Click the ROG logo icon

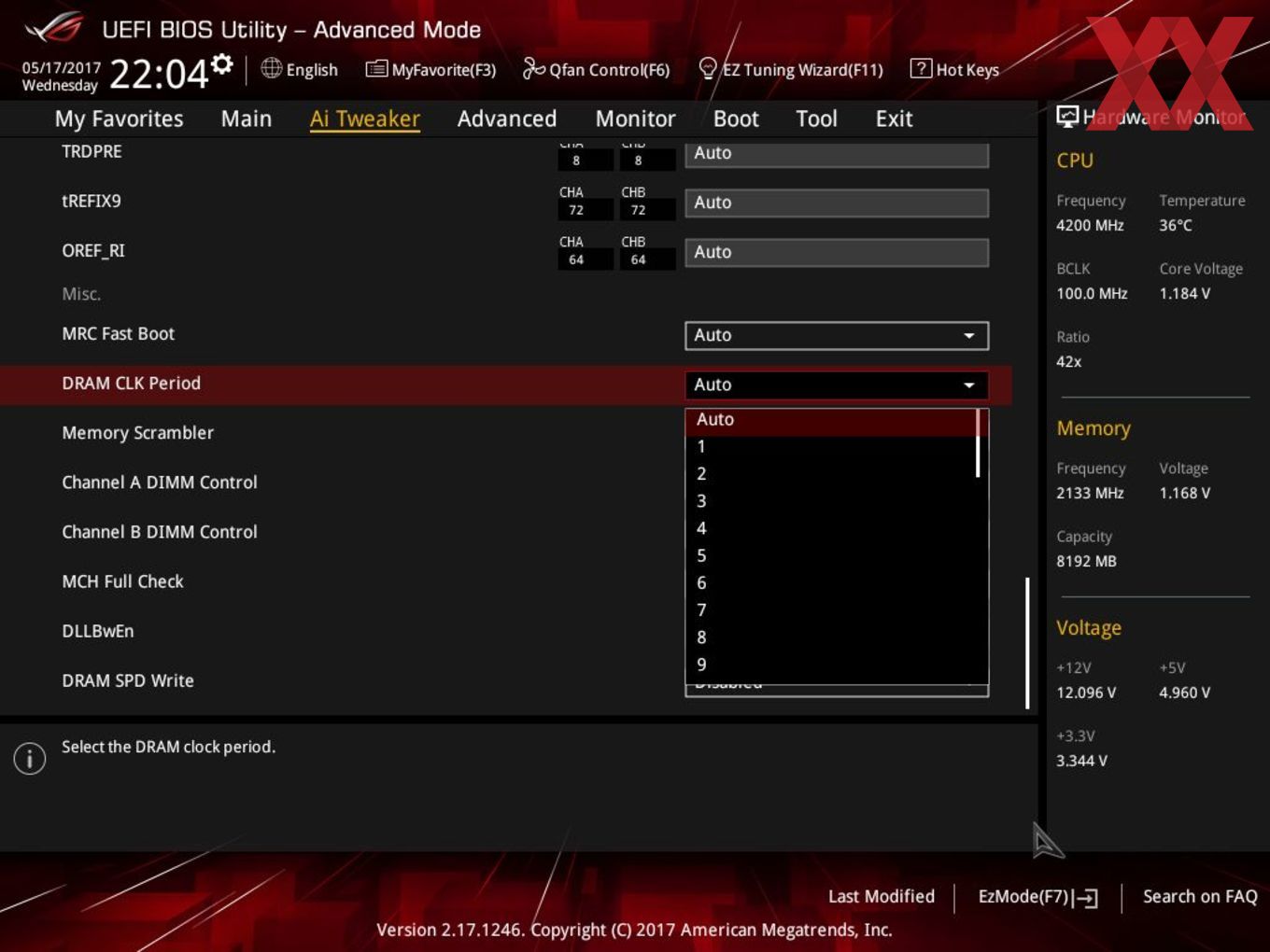coord(54,28)
